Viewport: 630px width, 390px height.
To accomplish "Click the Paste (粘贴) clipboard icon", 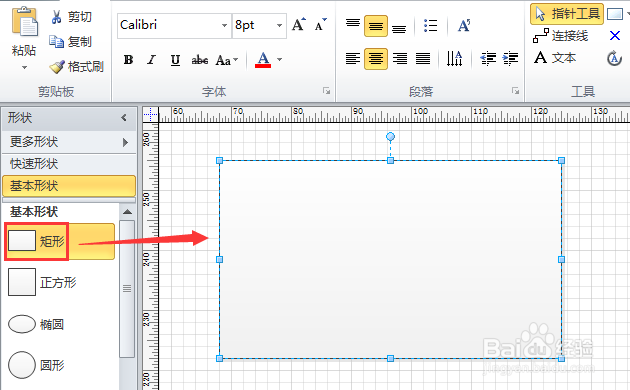I will [x=25, y=22].
